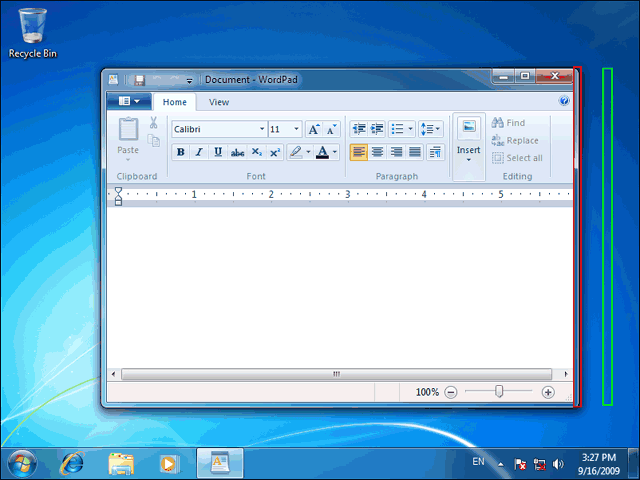
Task: Open the WordPad application menu button
Action: [x=129, y=101]
